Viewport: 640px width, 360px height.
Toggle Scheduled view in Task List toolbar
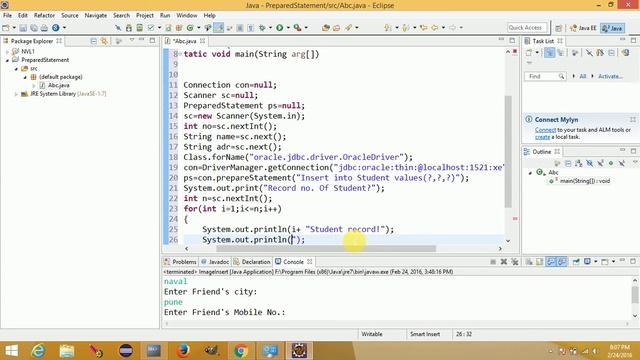coord(560,53)
